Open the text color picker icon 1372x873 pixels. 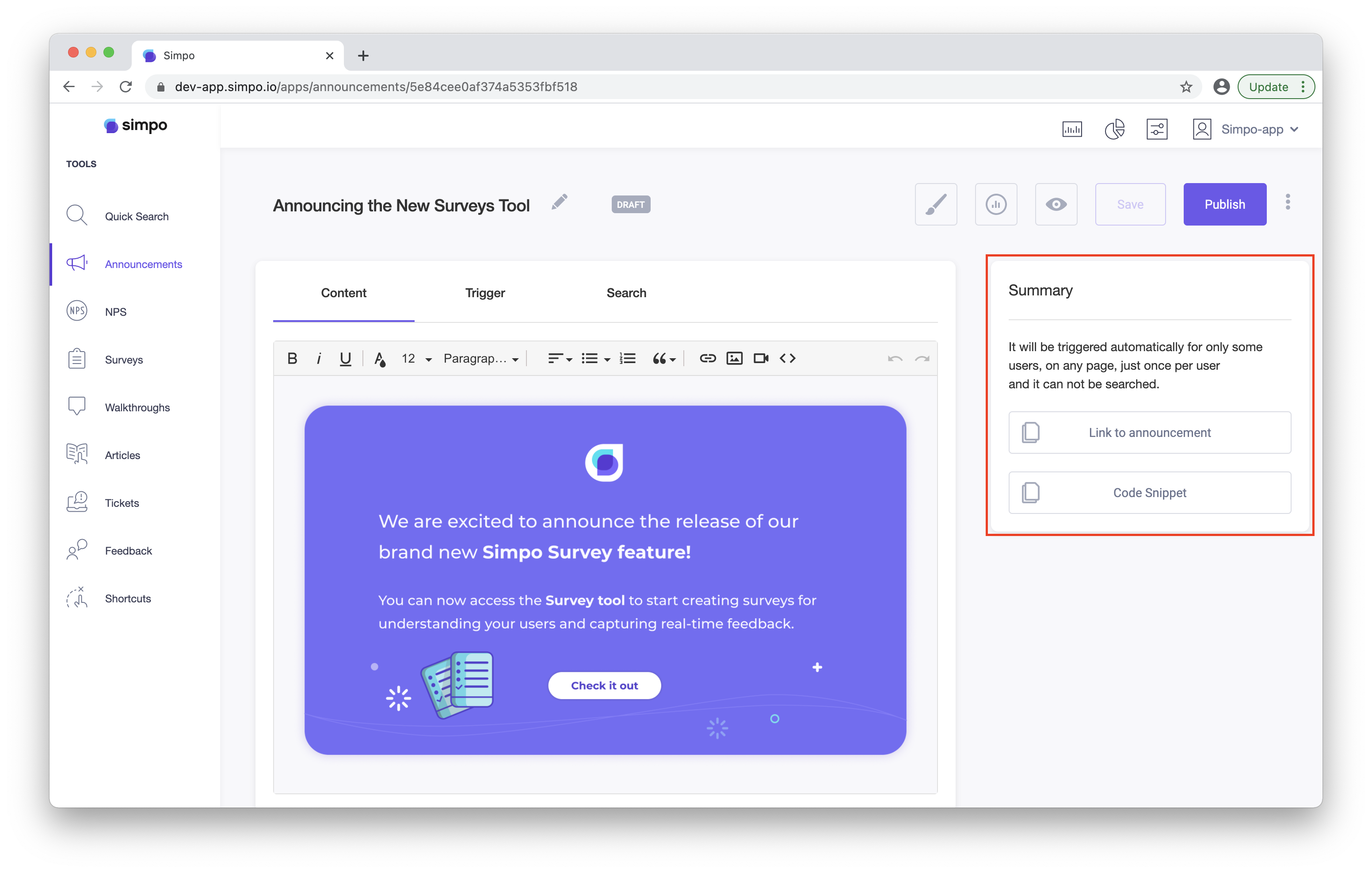[x=380, y=359]
